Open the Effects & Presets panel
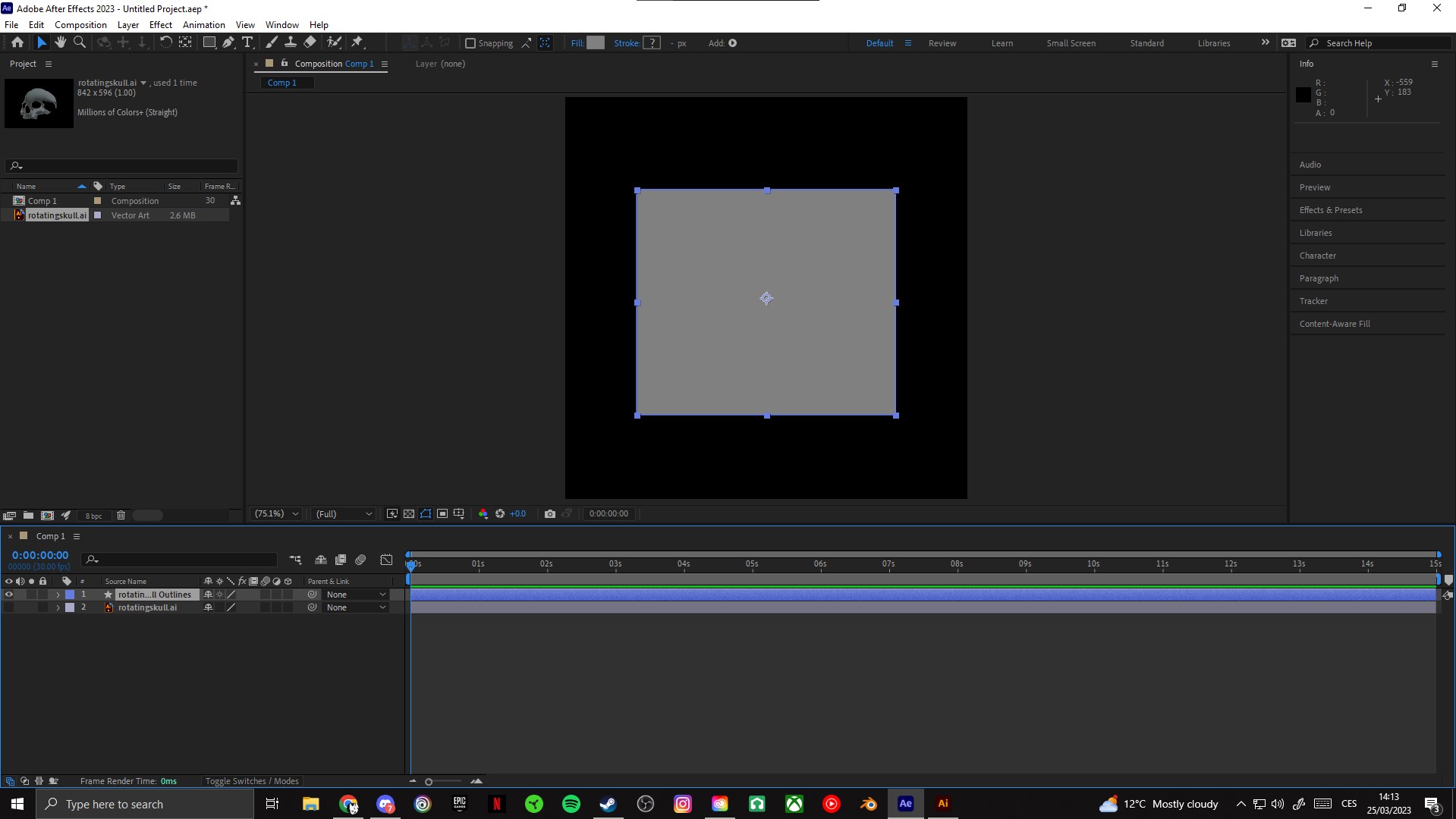The height and width of the screenshot is (819, 1456). [x=1330, y=209]
